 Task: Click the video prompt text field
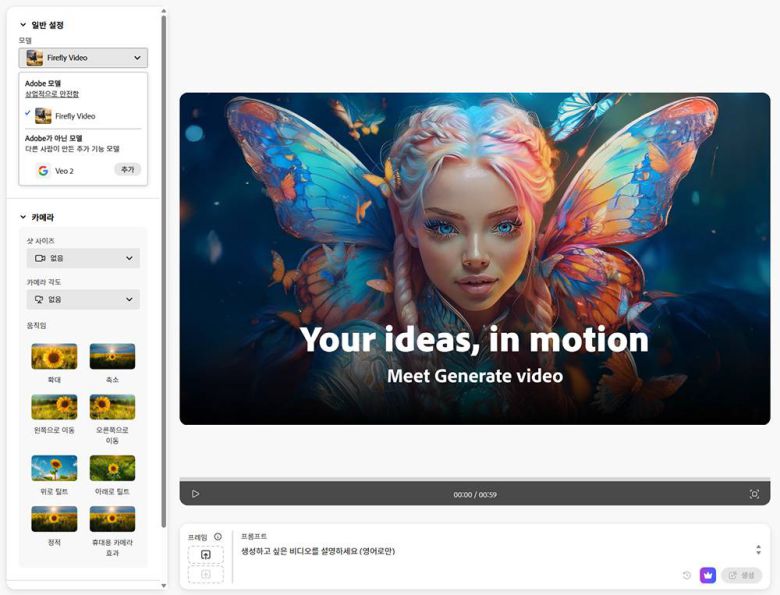click(490, 551)
